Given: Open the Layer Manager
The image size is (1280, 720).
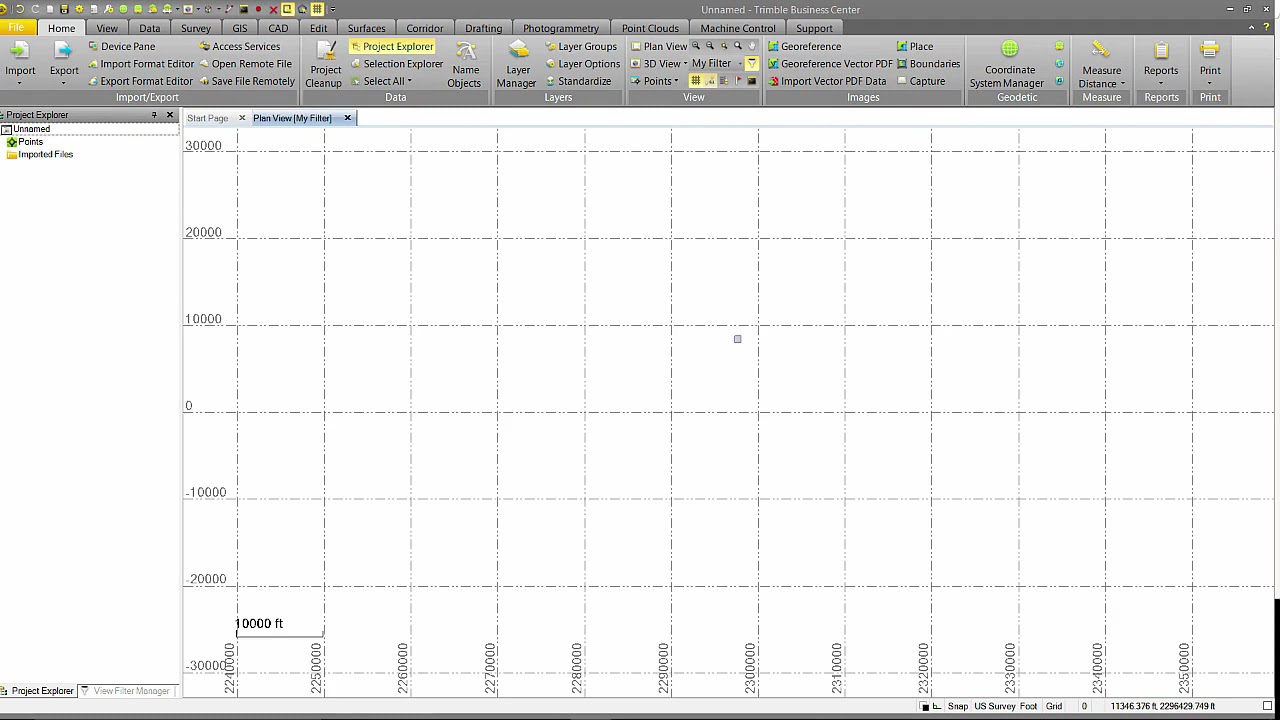Looking at the screenshot, I should [x=517, y=64].
